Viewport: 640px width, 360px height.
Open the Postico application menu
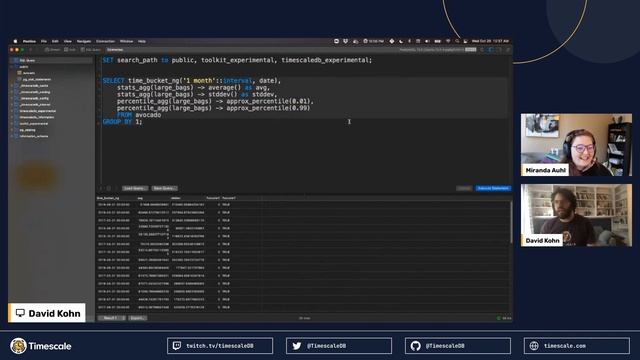[x=29, y=41]
